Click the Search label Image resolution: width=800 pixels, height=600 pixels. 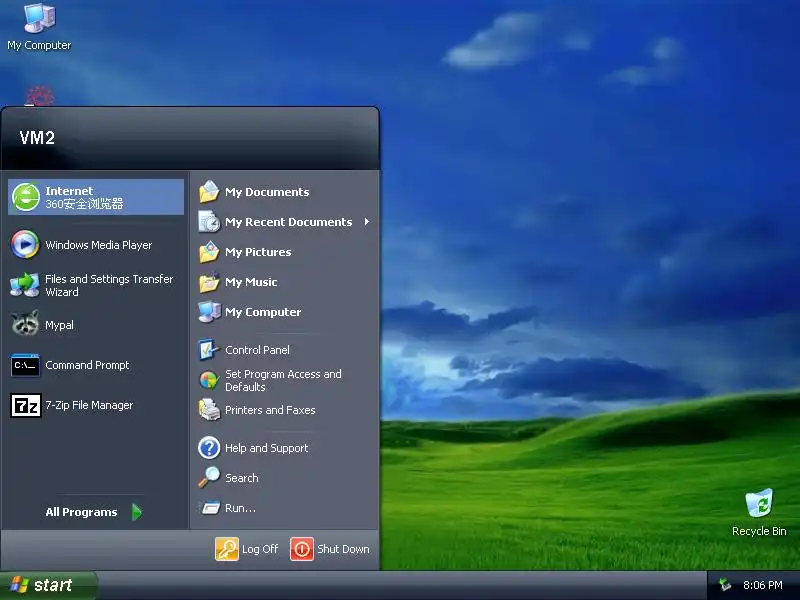tap(241, 478)
